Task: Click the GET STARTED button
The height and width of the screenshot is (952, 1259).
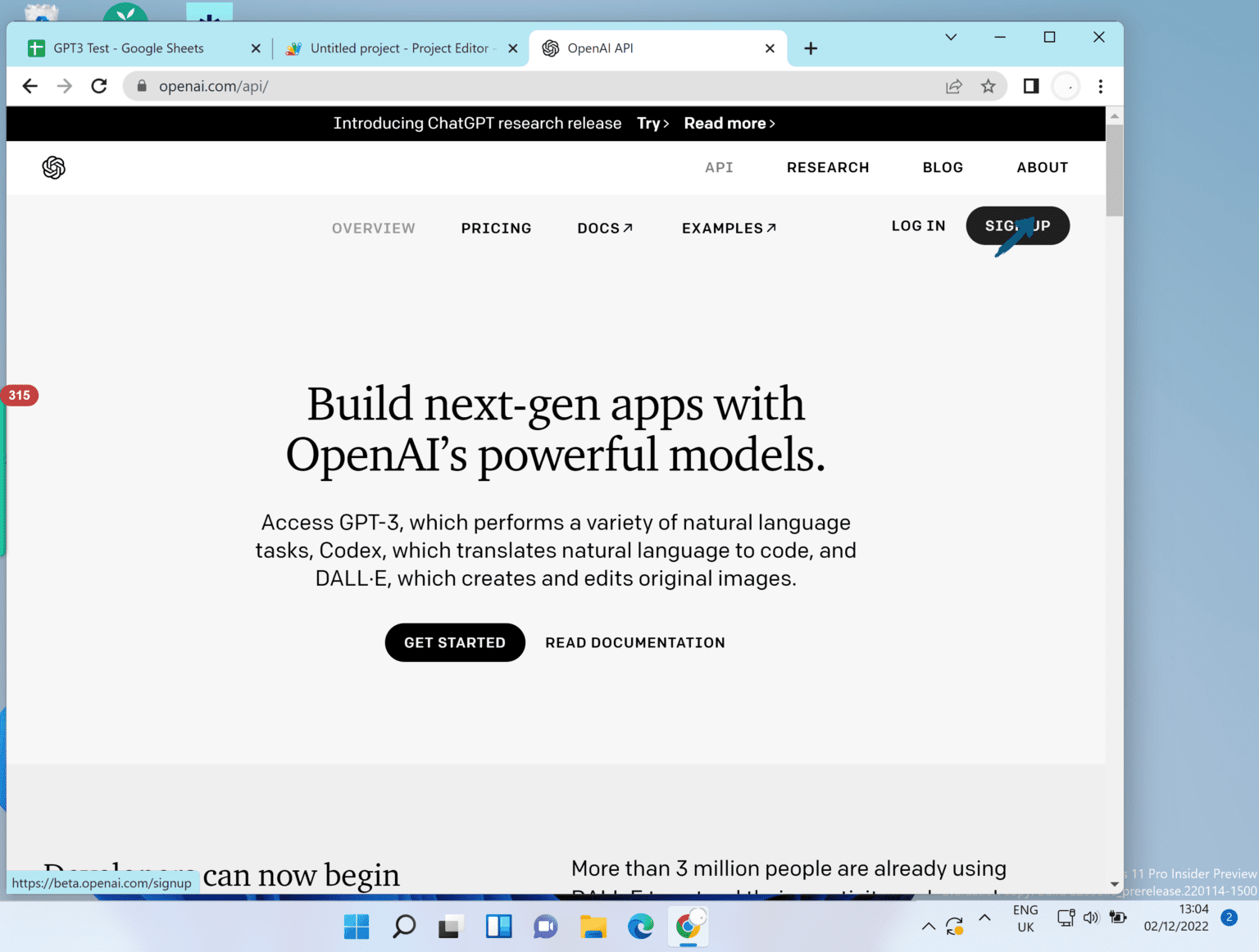Action: 455,642
